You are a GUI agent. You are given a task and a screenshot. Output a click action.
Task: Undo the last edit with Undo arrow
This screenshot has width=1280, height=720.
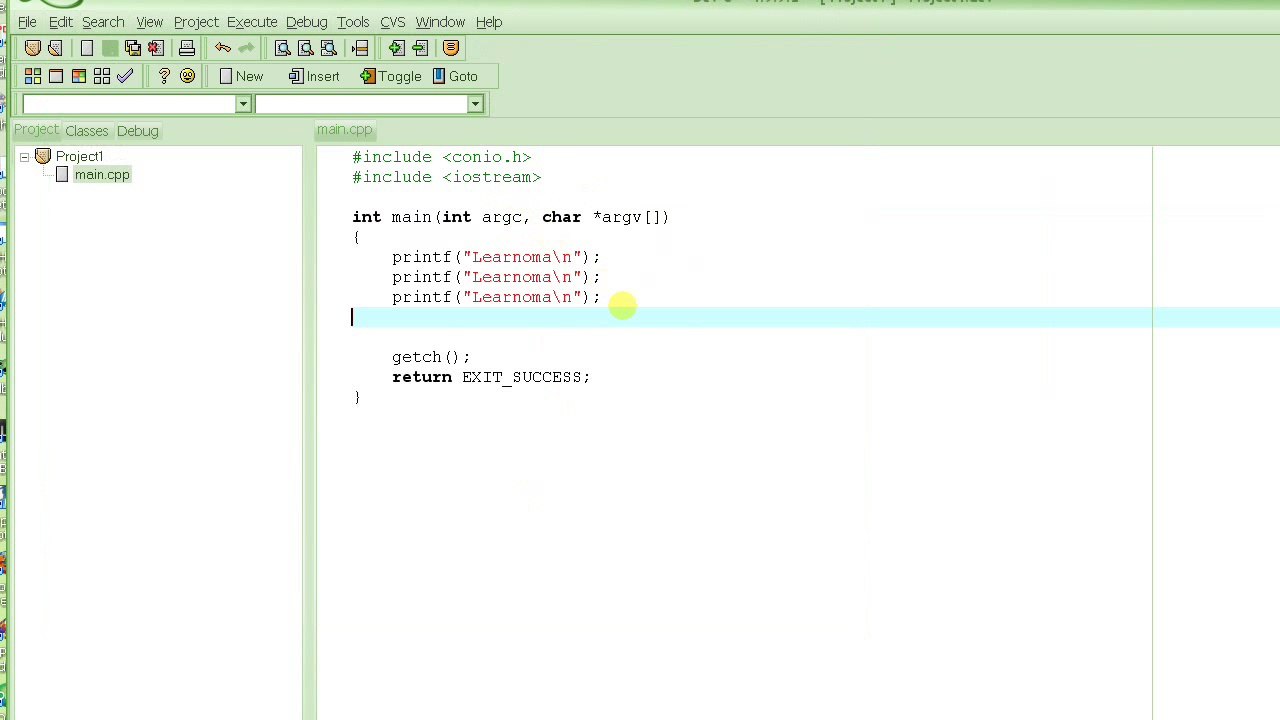tap(223, 48)
